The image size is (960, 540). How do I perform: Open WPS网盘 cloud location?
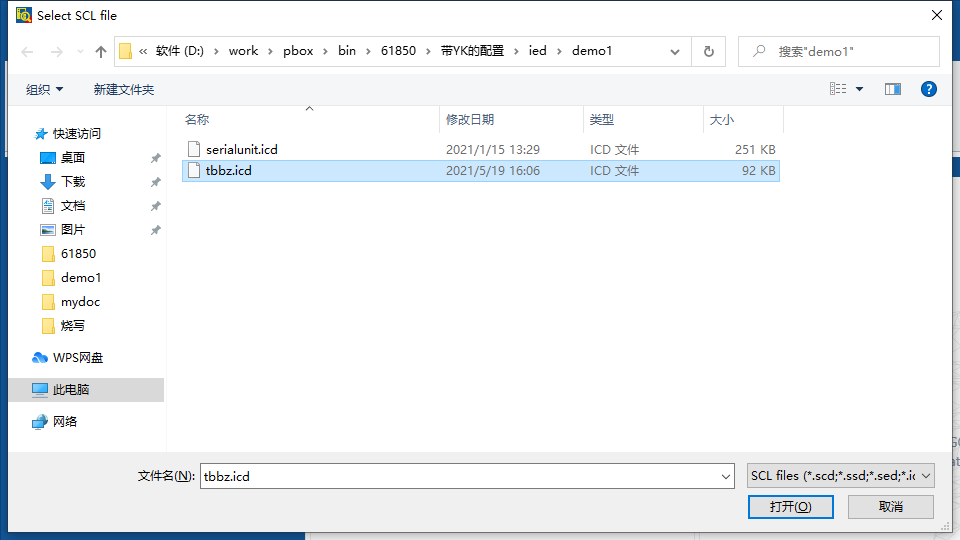click(x=77, y=358)
